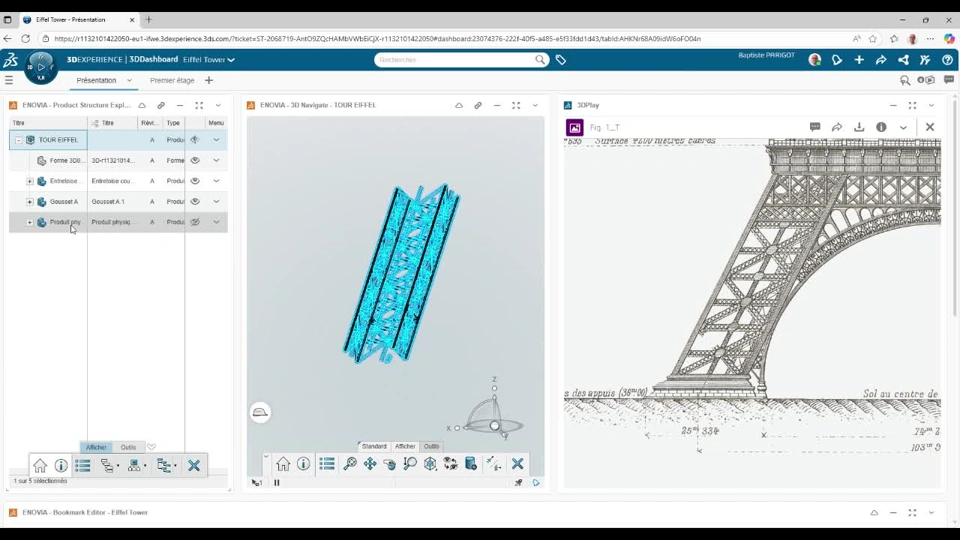
Task: Refresh the browser page
Action: (25, 39)
